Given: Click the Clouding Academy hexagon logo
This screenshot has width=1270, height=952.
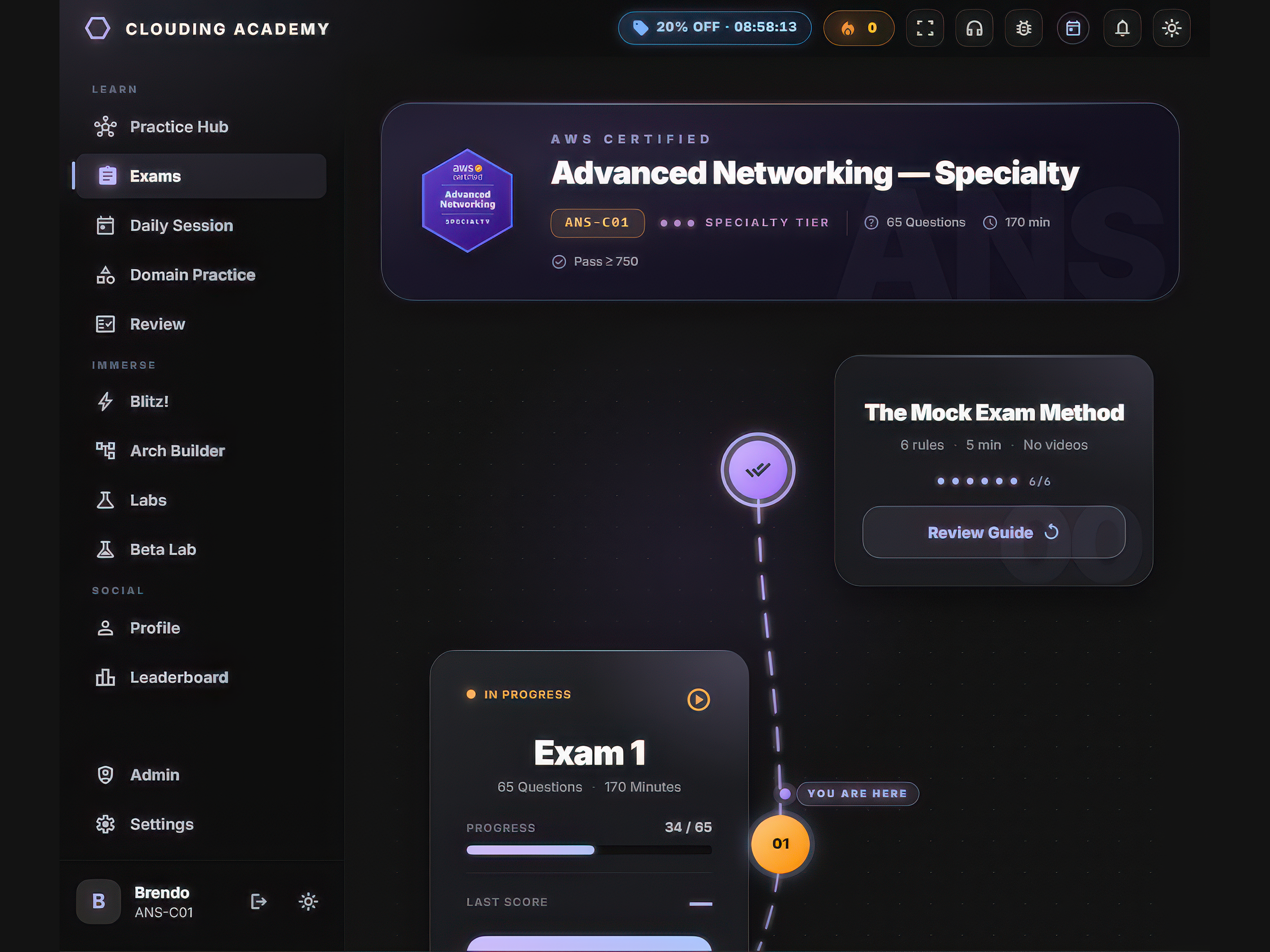Looking at the screenshot, I should [x=98, y=28].
